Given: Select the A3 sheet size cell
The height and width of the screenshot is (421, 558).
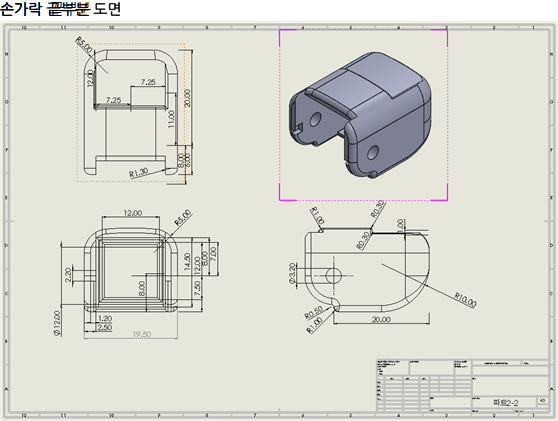Looking at the screenshot, I should [x=542, y=400].
